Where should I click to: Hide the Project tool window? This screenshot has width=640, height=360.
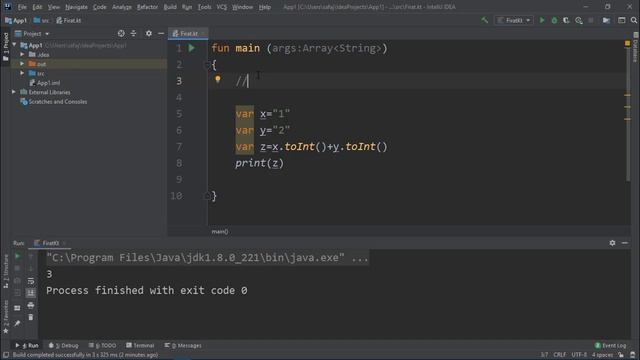[161, 33]
